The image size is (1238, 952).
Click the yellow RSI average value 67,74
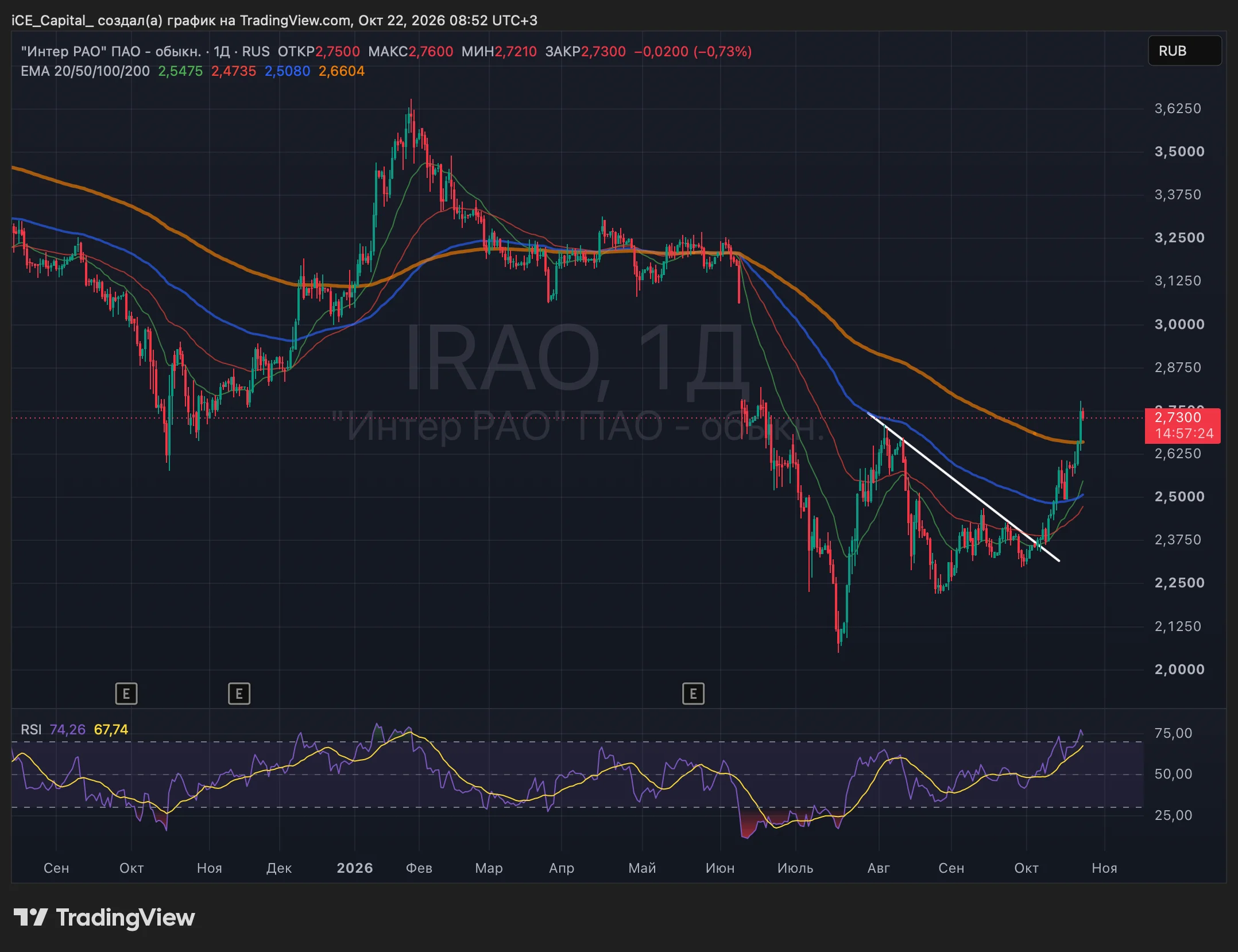111,730
